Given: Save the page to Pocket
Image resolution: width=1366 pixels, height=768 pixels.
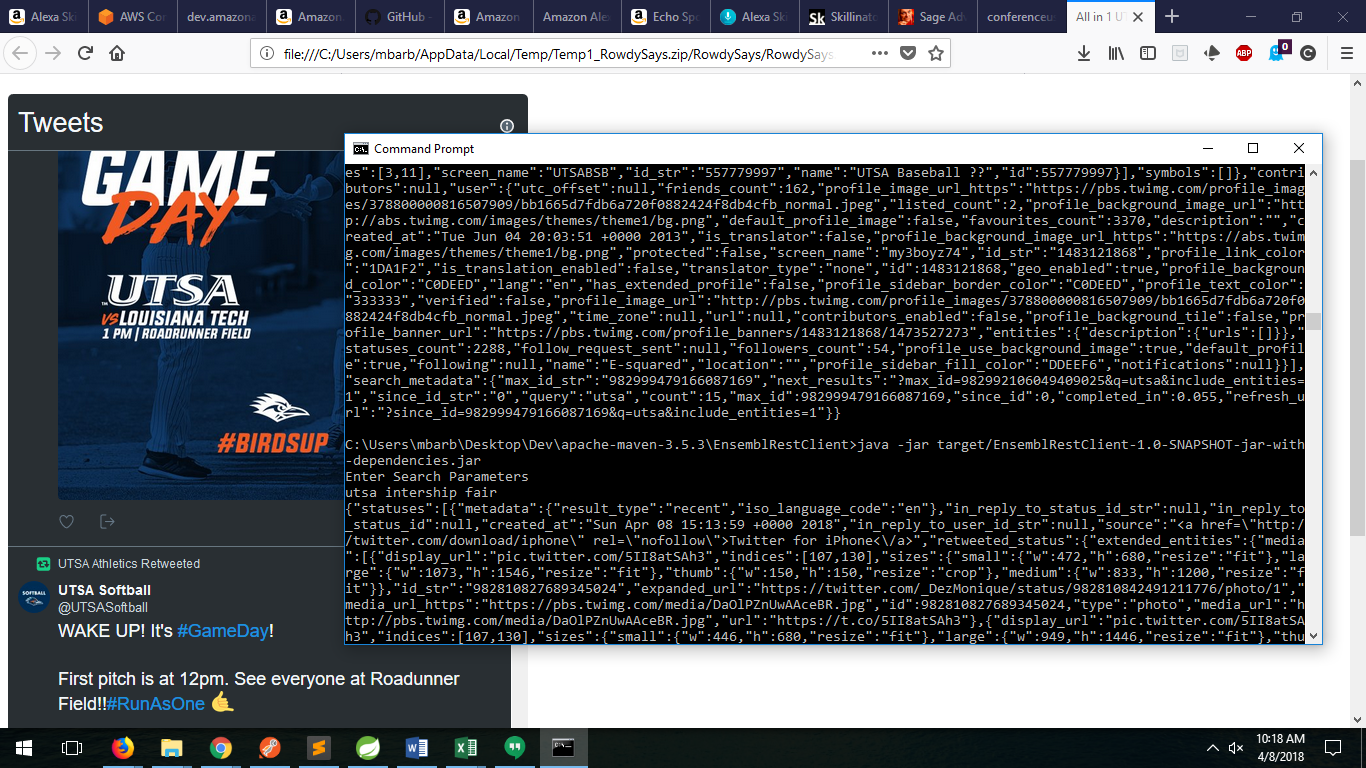Looking at the screenshot, I should coord(907,53).
